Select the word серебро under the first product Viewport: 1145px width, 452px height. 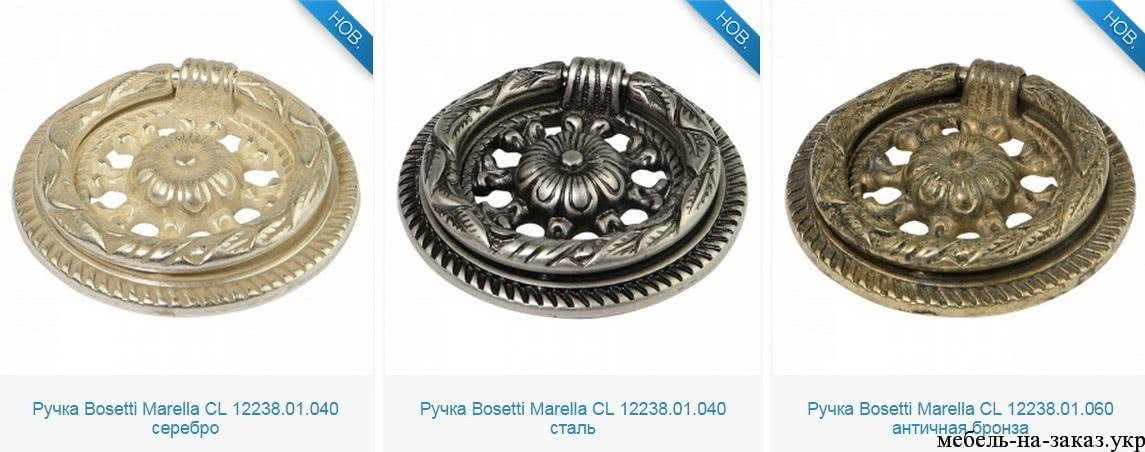pyautogui.click(x=185, y=428)
